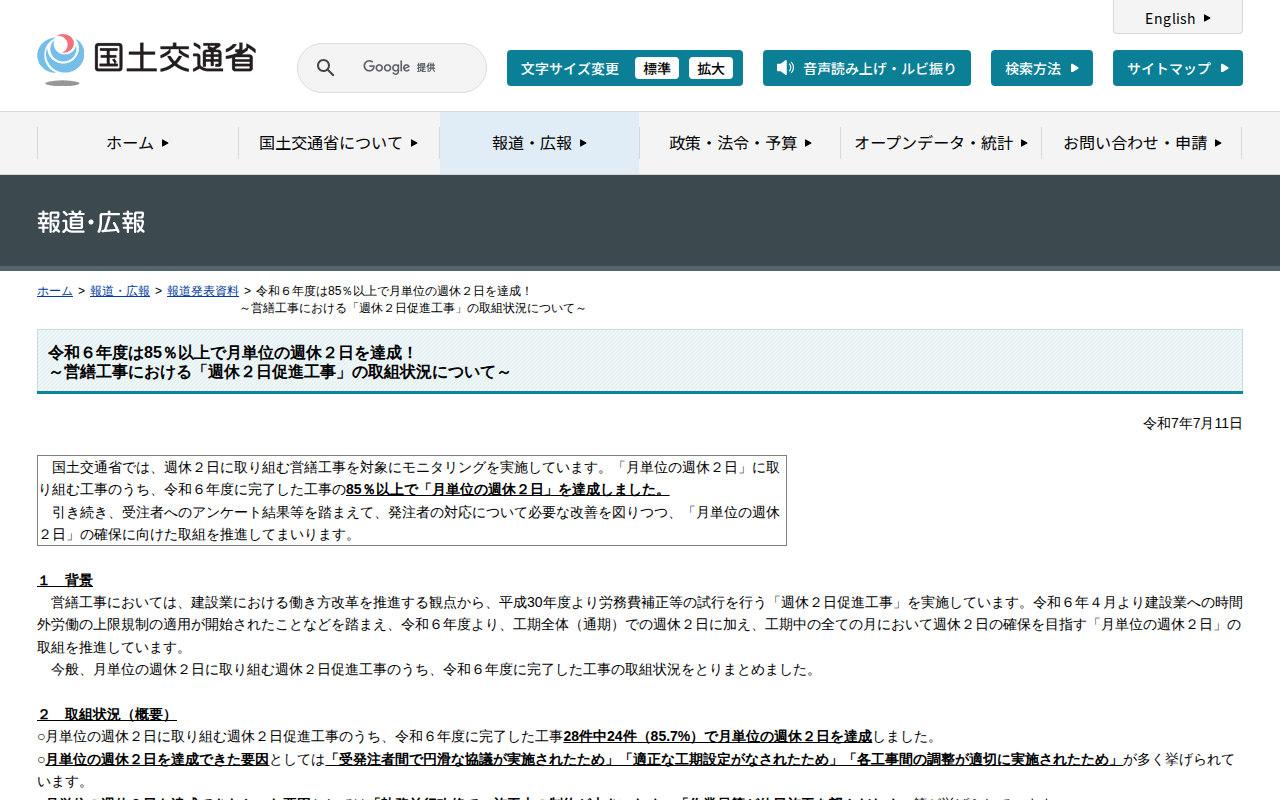This screenshot has height=800, width=1280.
Task: Open 検索方法 help page
Action: [1042, 68]
